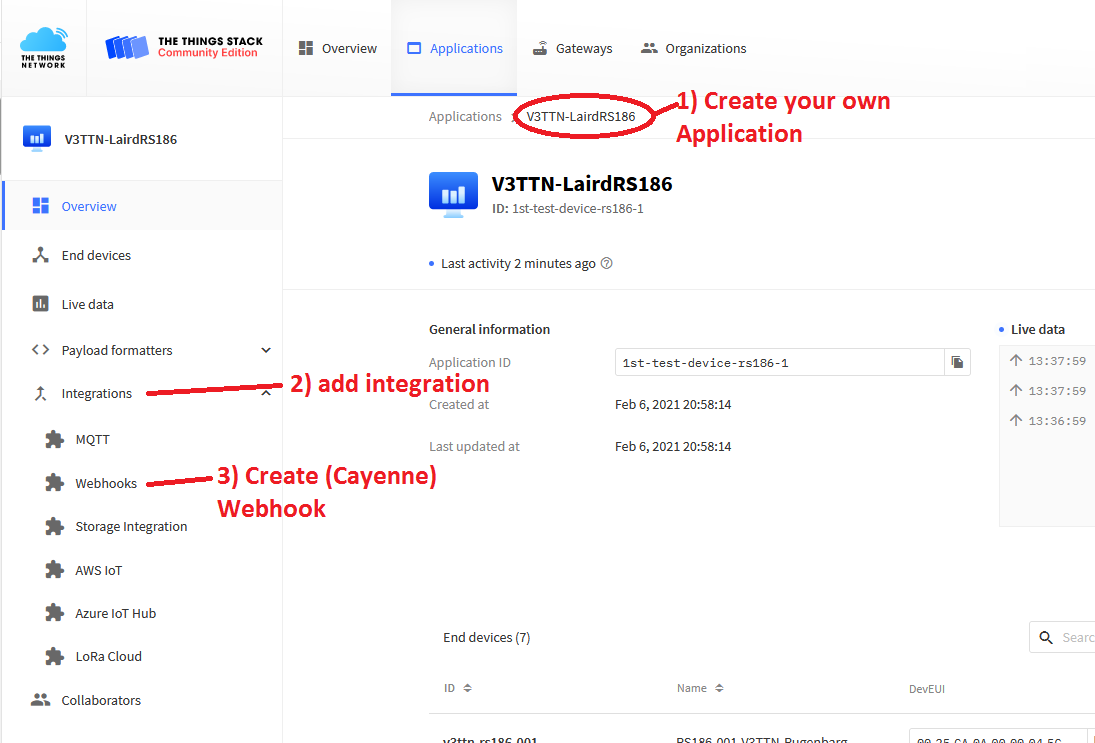Click The Things Network cloud logo
The width and height of the screenshot is (1095, 743).
[x=43, y=47]
